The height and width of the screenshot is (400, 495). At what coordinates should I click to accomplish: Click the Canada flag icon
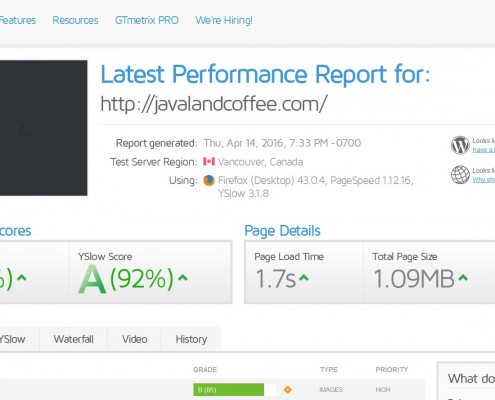pyautogui.click(x=209, y=162)
